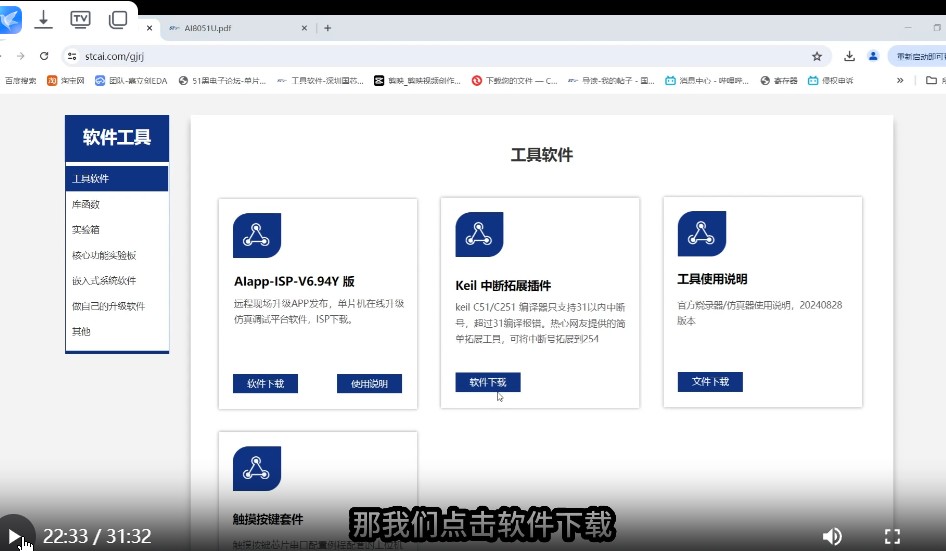The width and height of the screenshot is (946, 551).
Task: Open the 侵权申诉 bookmark
Action: pyautogui.click(x=830, y=80)
